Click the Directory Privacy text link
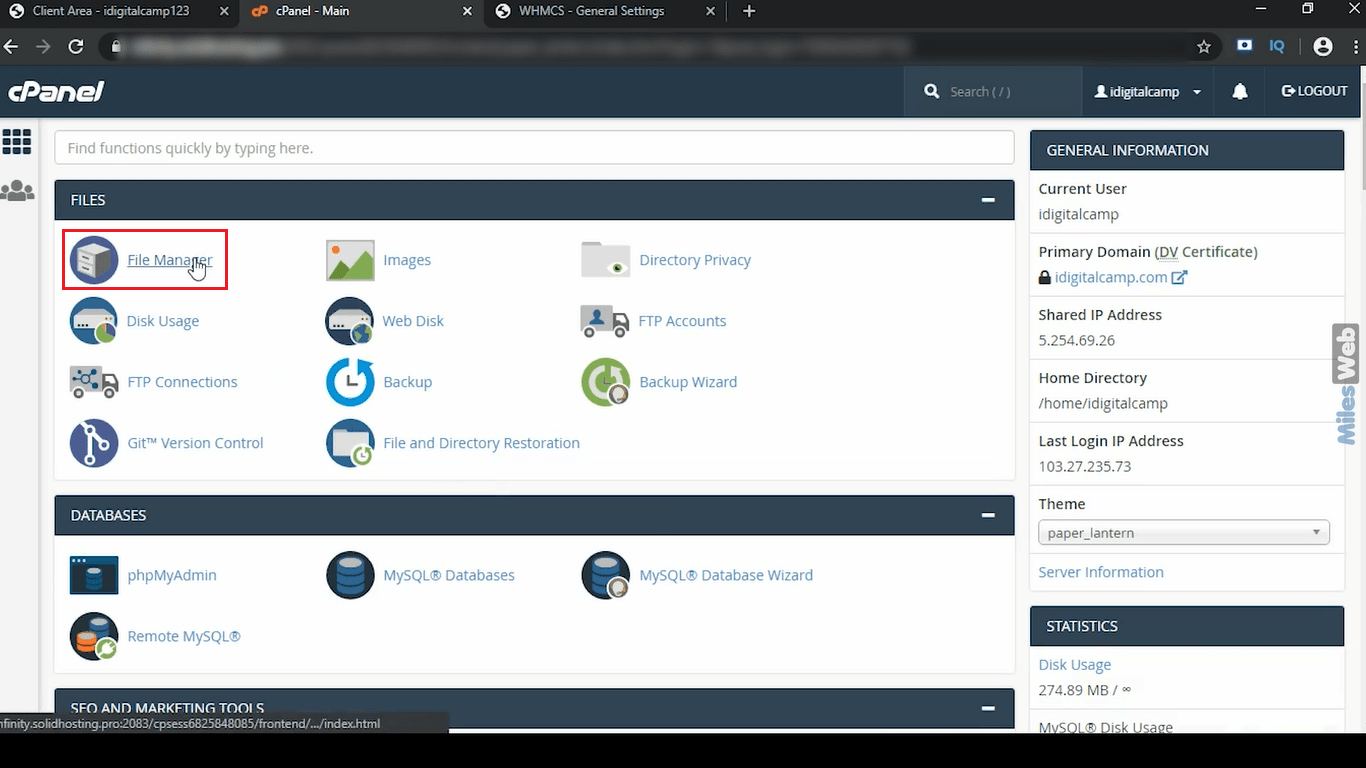1366x768 pixels. pyautogui.click(x=695, y=260)
